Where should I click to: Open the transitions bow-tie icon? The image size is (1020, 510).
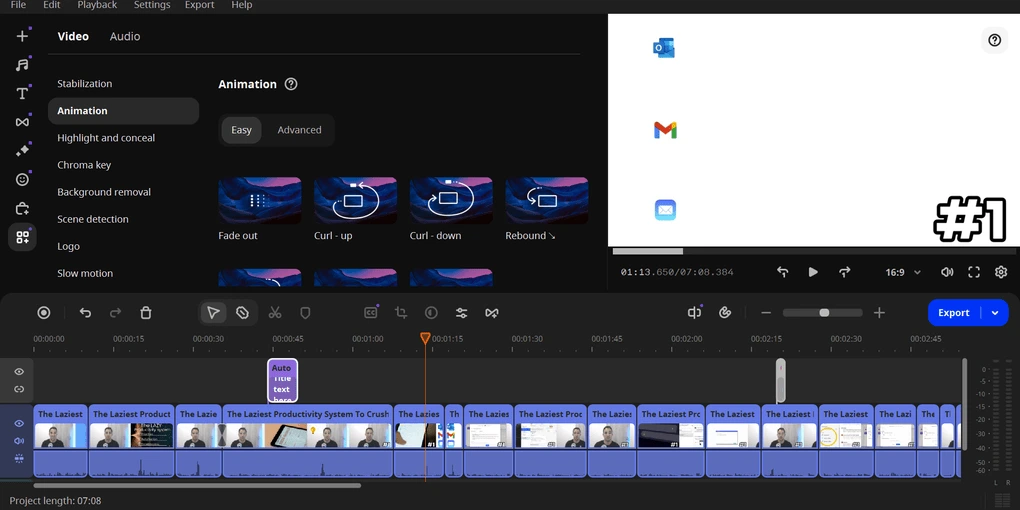tap(22, 122)
